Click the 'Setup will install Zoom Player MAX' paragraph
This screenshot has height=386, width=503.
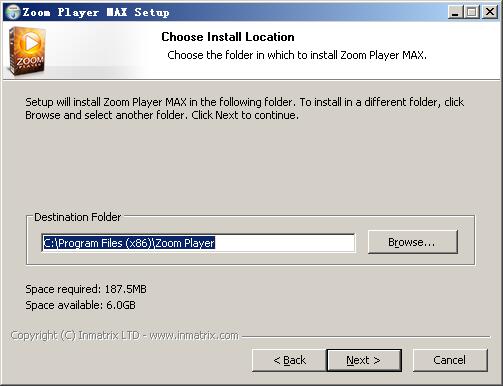tap(244, 108)
